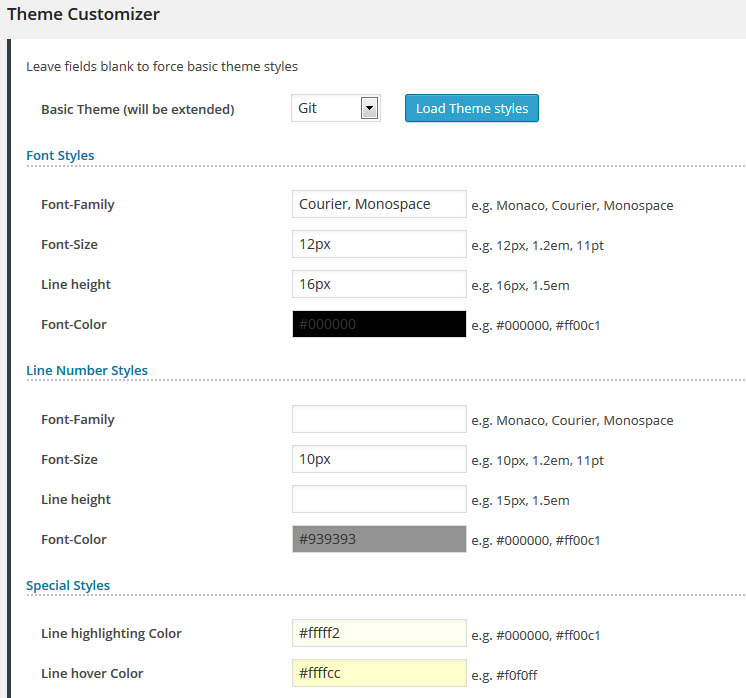Click the Load Theme styles button
Image resolution: width=746 pixels, height=698 pixels.
(x=471, y=108)
